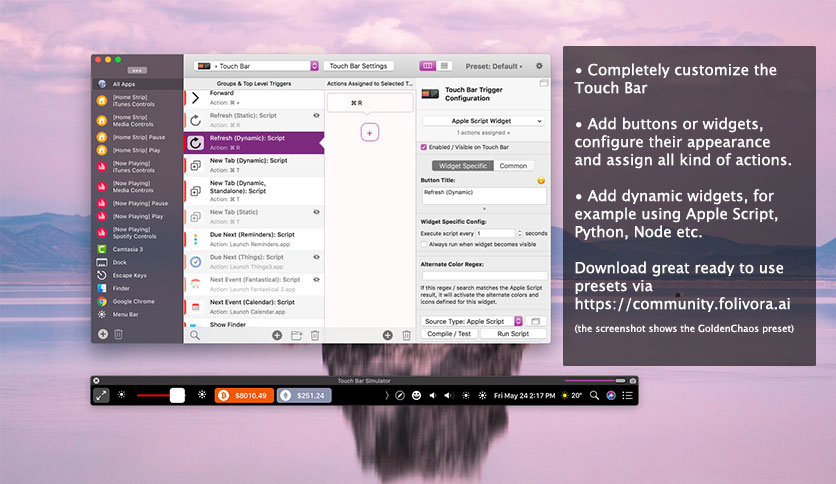Select Refresh (Dynamic): Script trigger
836x484 pixels.
pos(254,143)
